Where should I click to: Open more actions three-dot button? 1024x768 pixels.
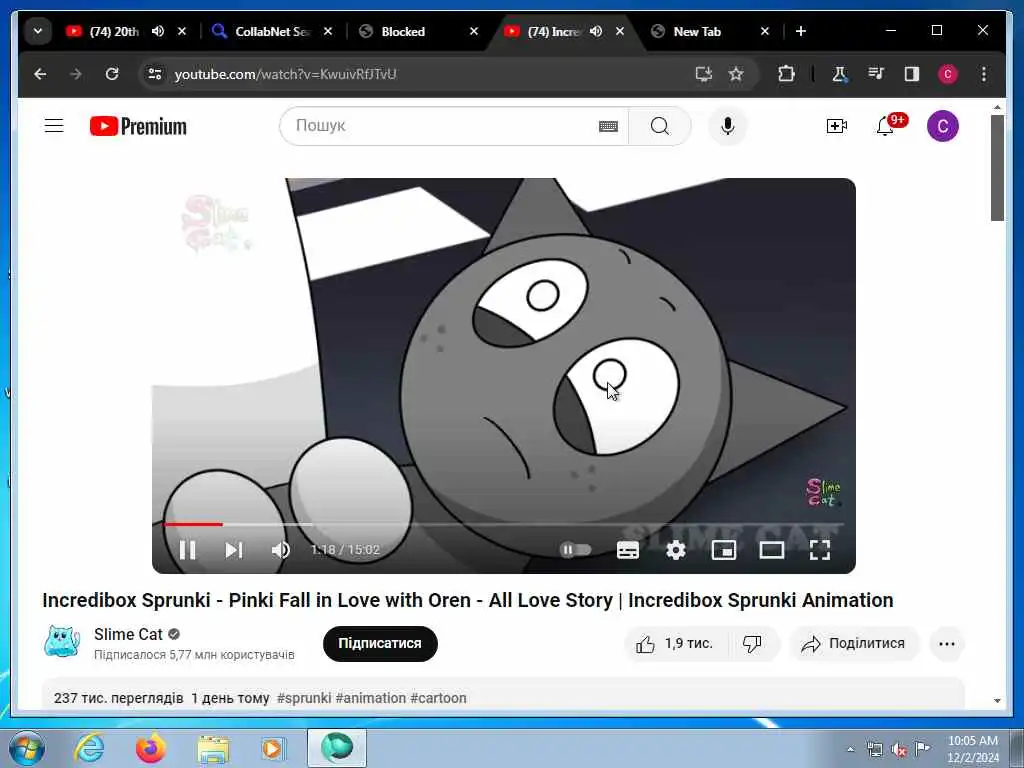click(947, 644)
